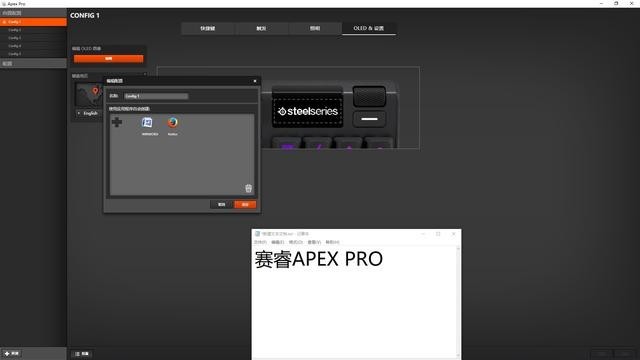The width and height of the screenshot is (640, 360).
Task: Add new config with plus button bottom-left
Action: click(x=11, y=353)
